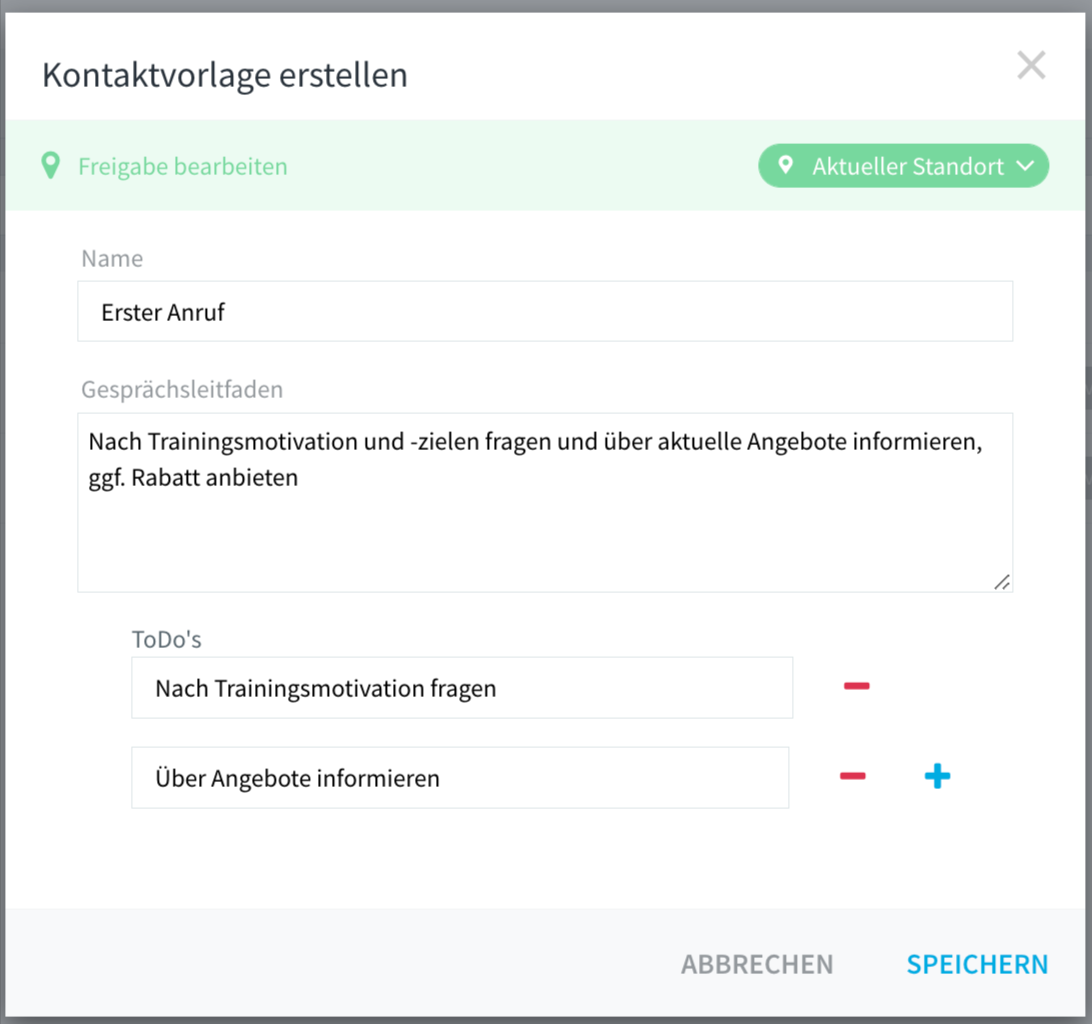The image size is (1092, 1024).
Task: Open the Aktueller Standort dropdown
Action: (x=903, y=166)
